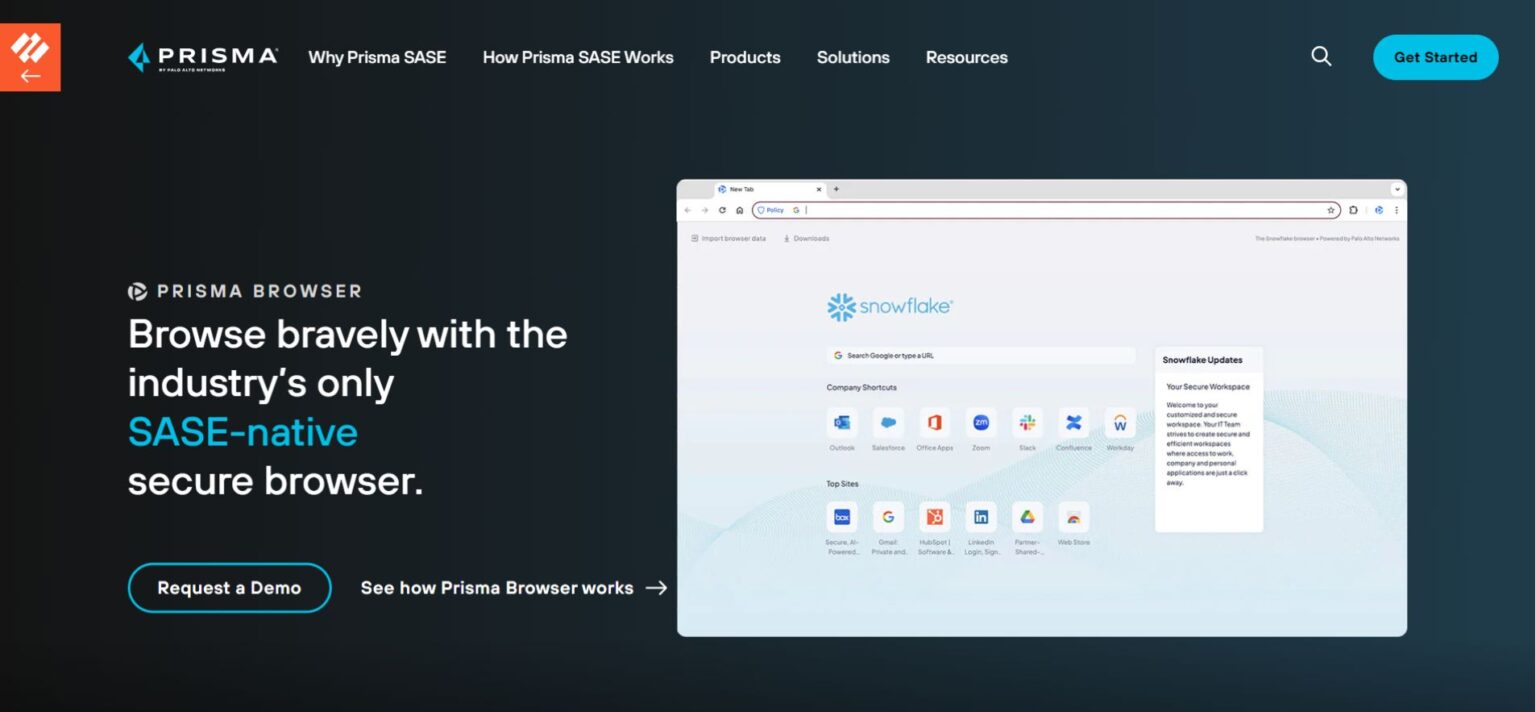Open the Resources navigation dropdown
The width and height of the screenshot is (1536, 712).
pos(966,57)
